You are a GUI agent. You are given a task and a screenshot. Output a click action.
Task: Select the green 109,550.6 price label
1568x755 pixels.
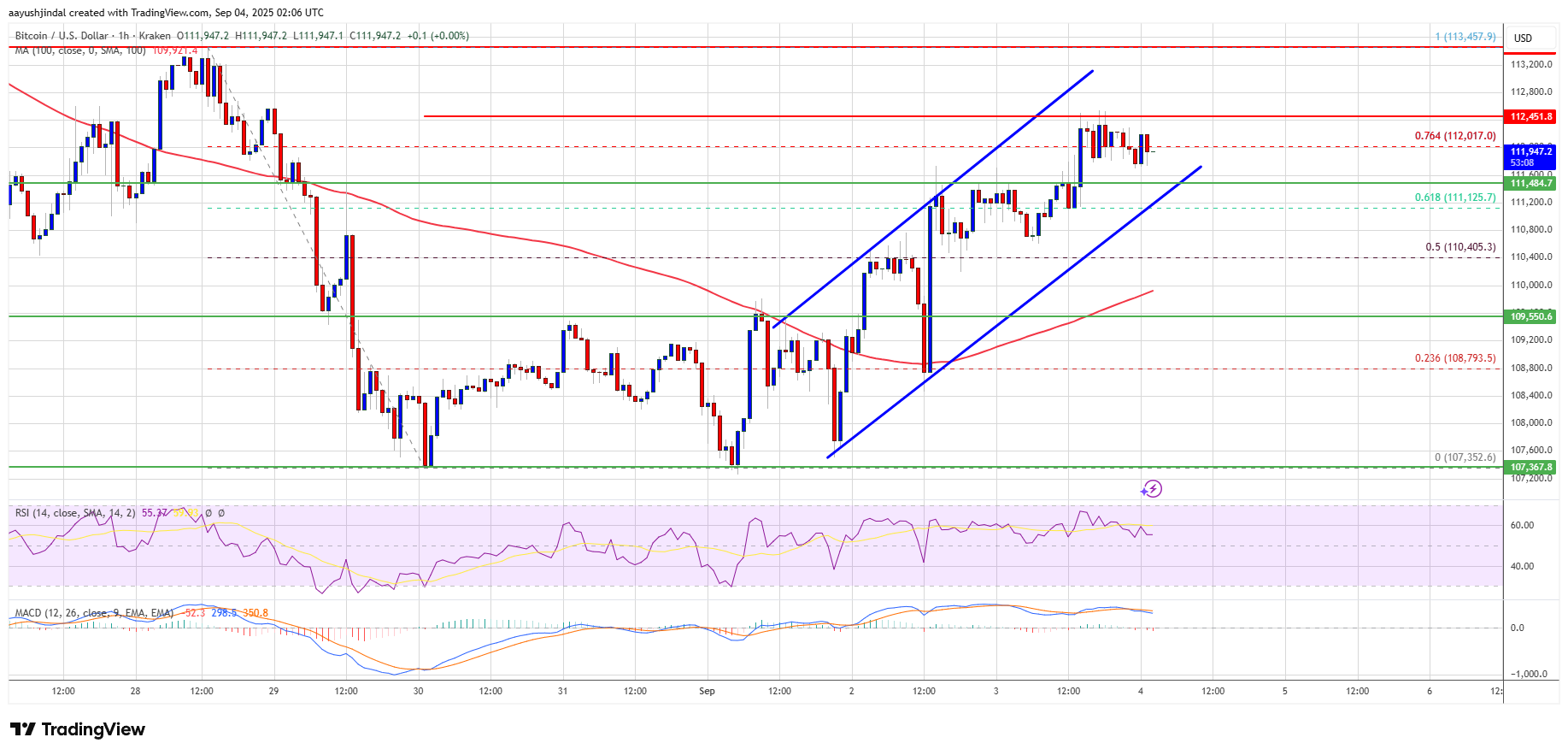[1531, 316]
